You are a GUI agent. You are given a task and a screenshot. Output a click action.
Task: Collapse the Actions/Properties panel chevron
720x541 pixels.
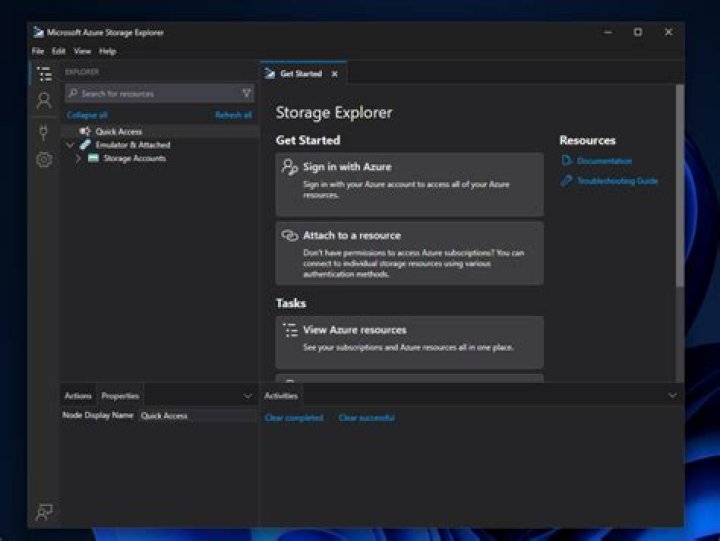[248, 396]
